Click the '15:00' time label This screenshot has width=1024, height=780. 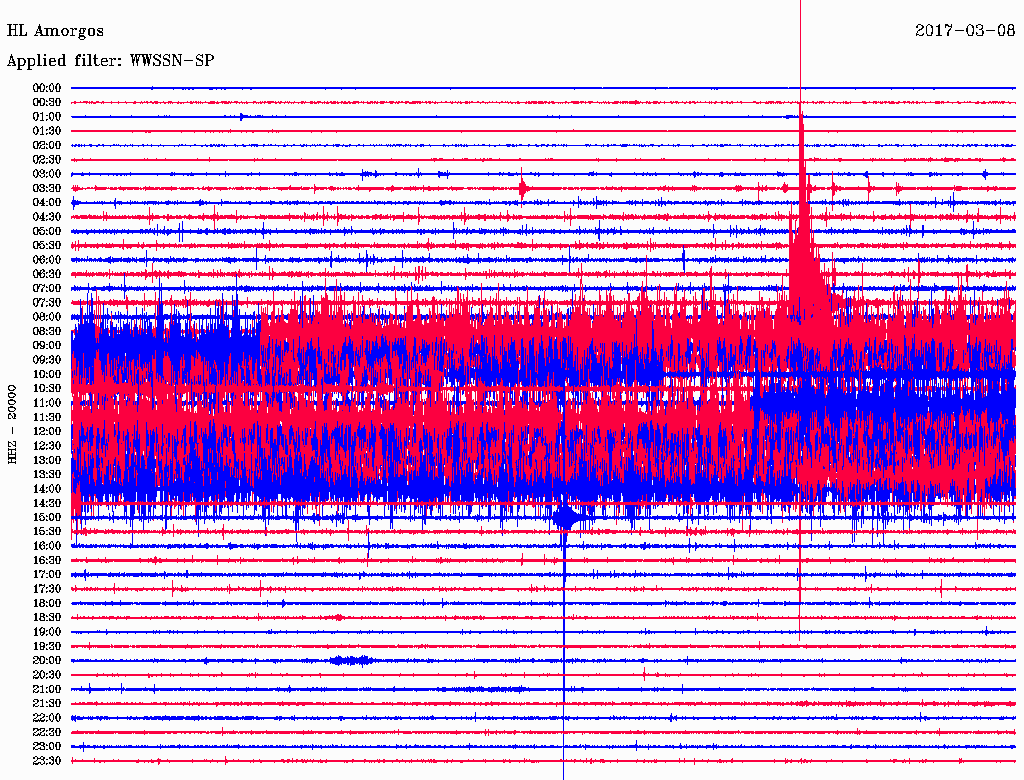(x=47, y=517)
